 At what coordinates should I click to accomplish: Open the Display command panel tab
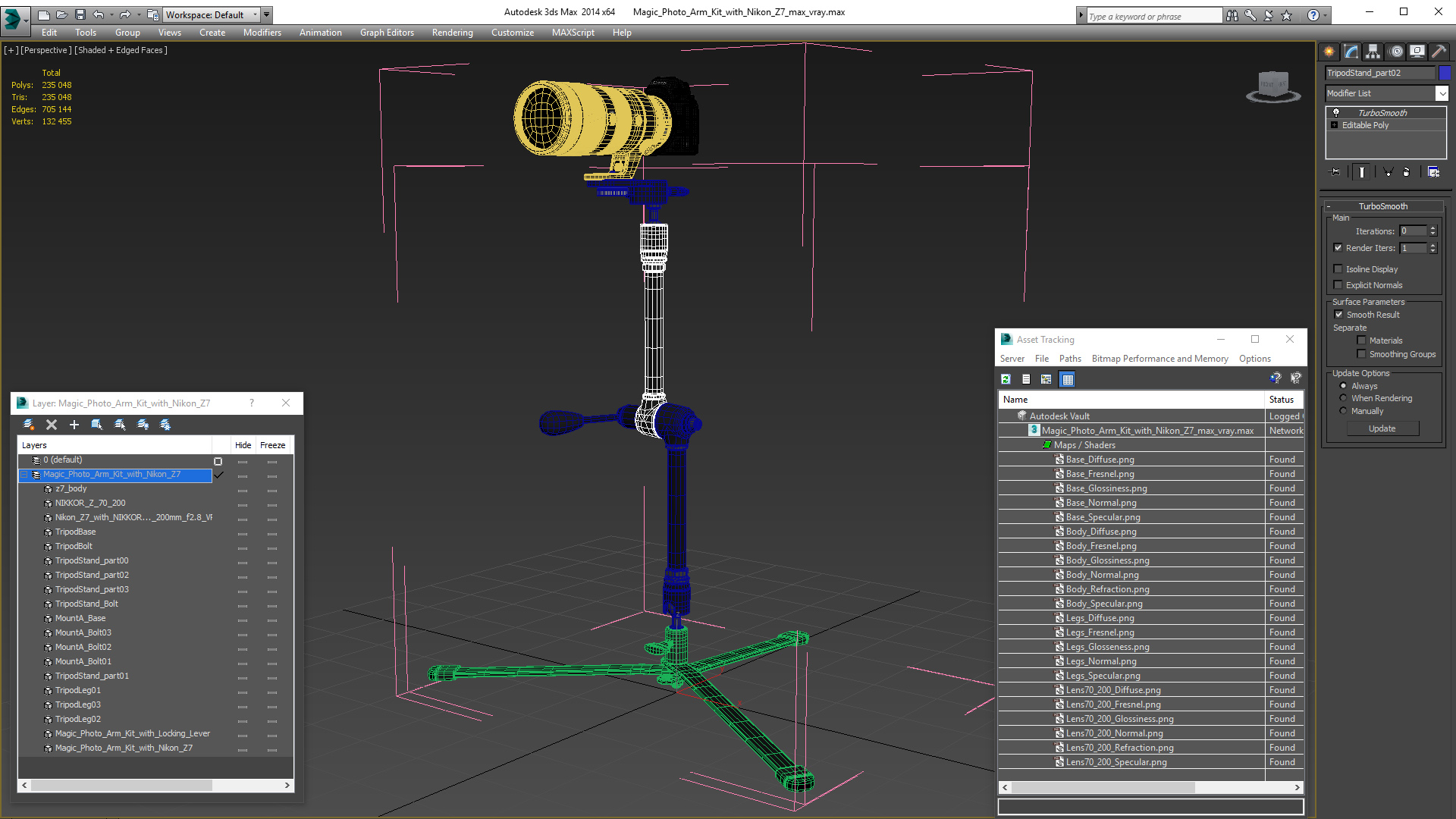tap(1417, 52)
